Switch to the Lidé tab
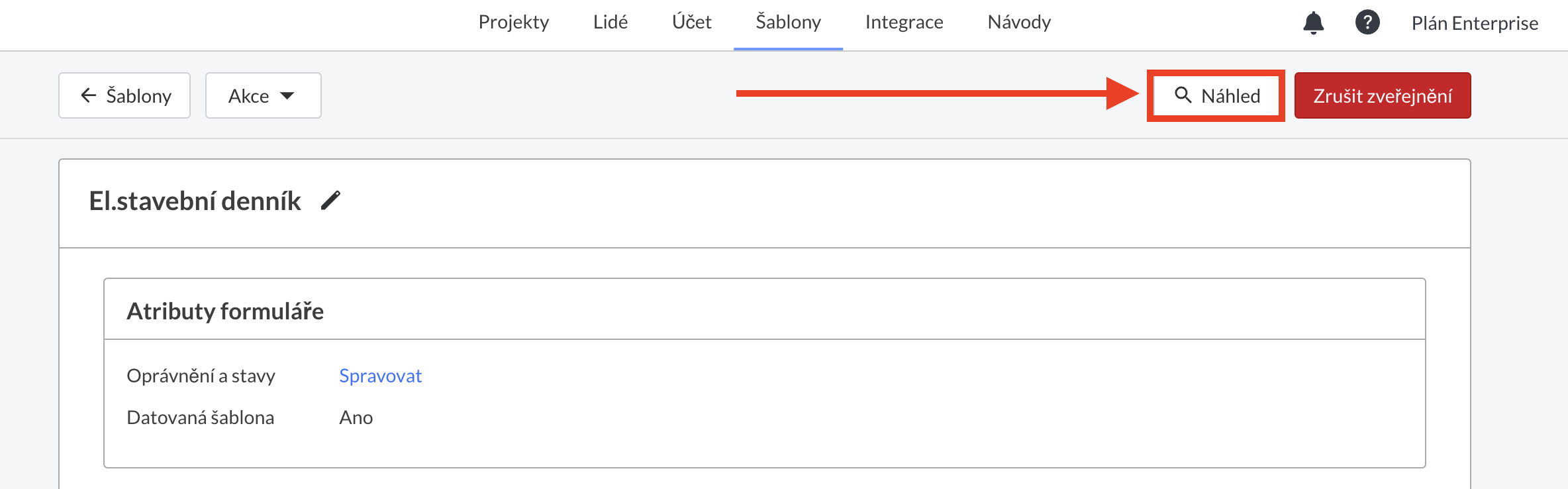Screen dimensions: 1568x489 point(611,23)
